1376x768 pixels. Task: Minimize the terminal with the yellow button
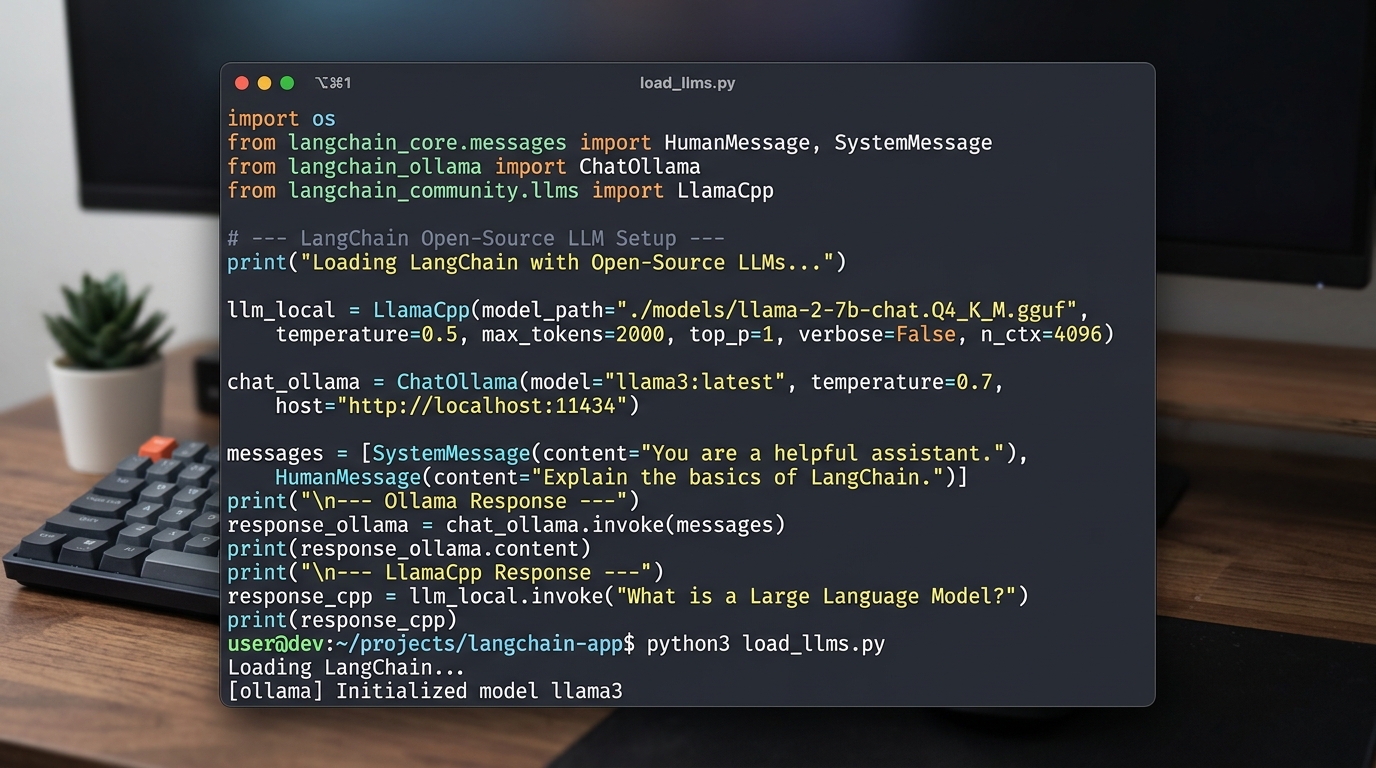click(x=264, y=83)
